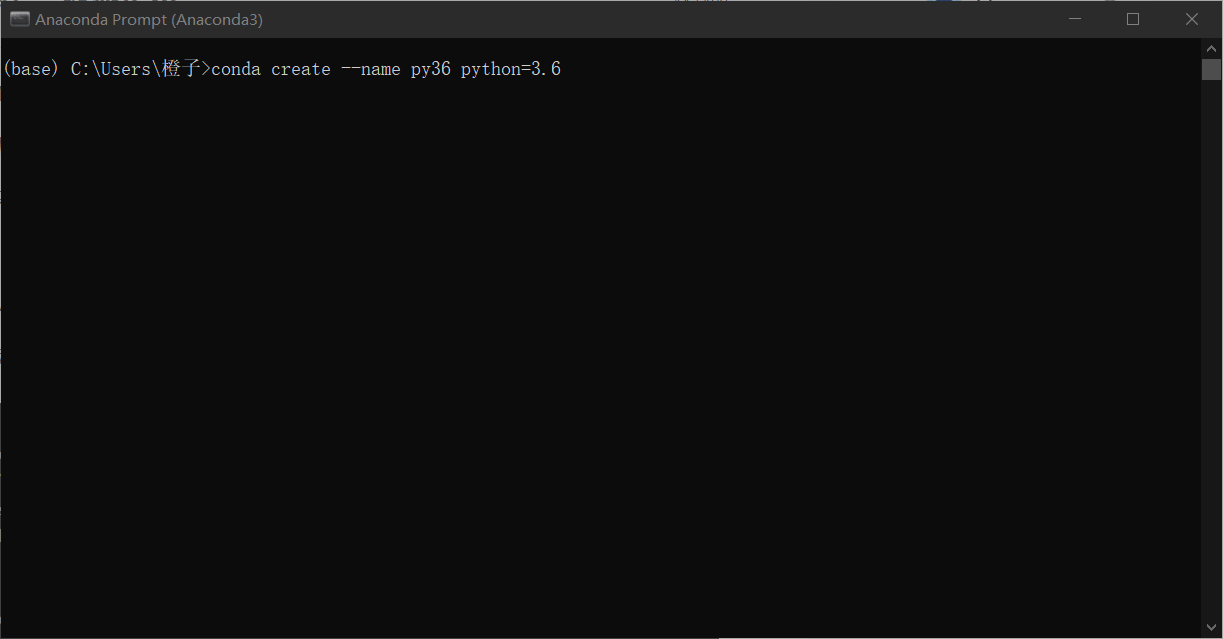Screen dimensions: 1223x639
Task: Click the python=3.6 version argument text
Action: 510,68
